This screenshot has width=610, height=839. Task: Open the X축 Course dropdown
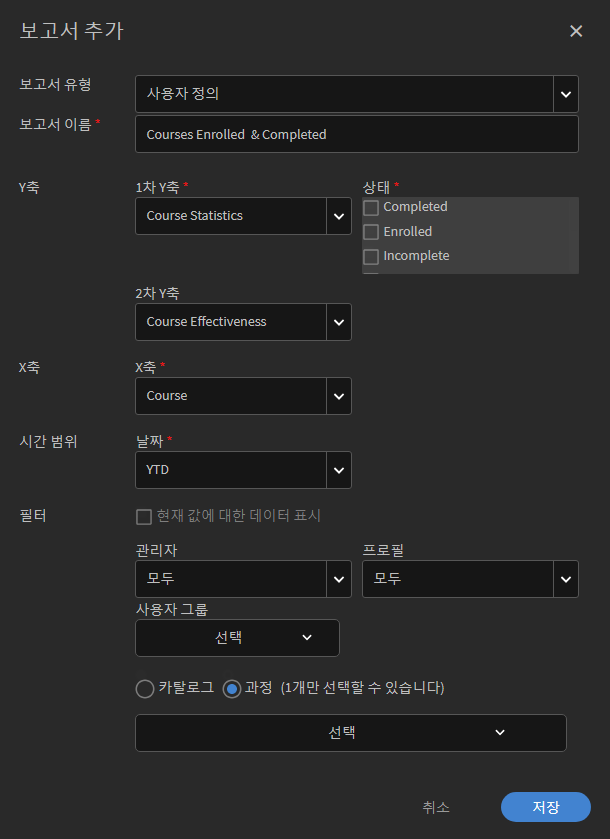(339, 396)
